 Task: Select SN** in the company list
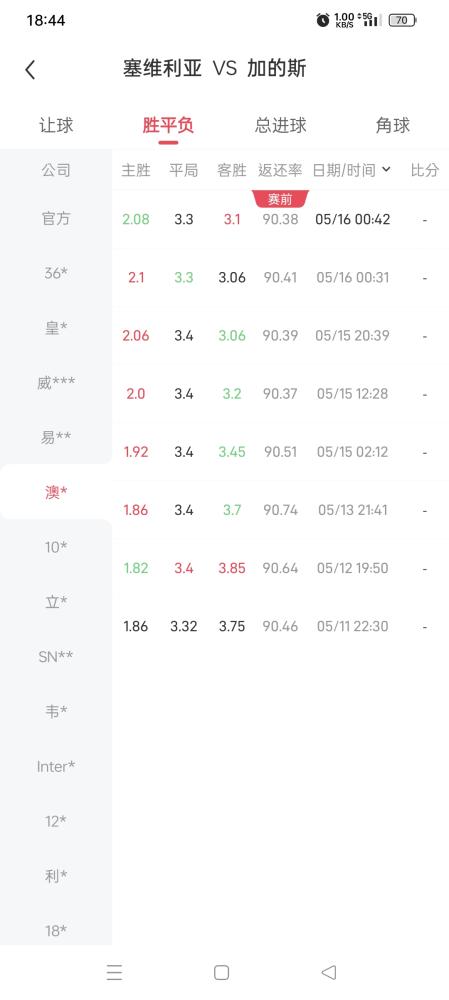pos(56,656)
